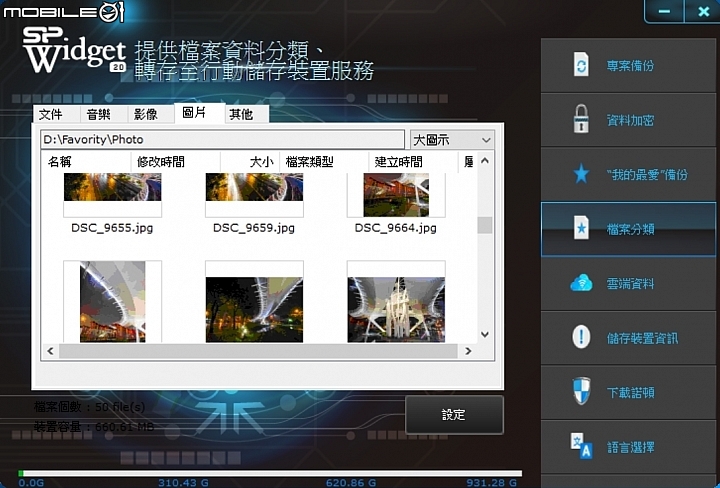Click the D:\Favority\Photo path field
Viewport: 720px width, 488px height.
[222, 140]
